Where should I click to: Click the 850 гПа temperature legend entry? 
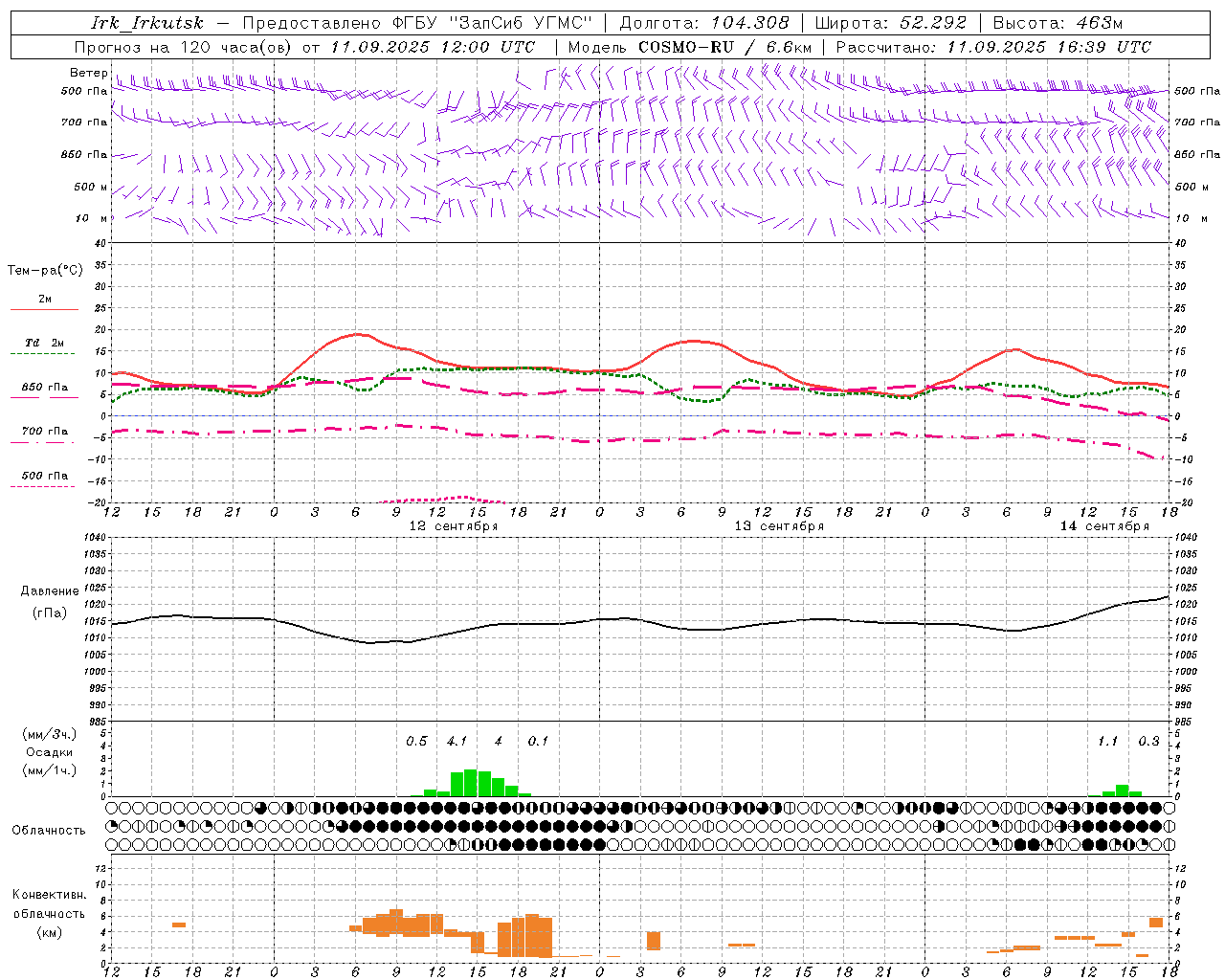click(x=44, y=388)
